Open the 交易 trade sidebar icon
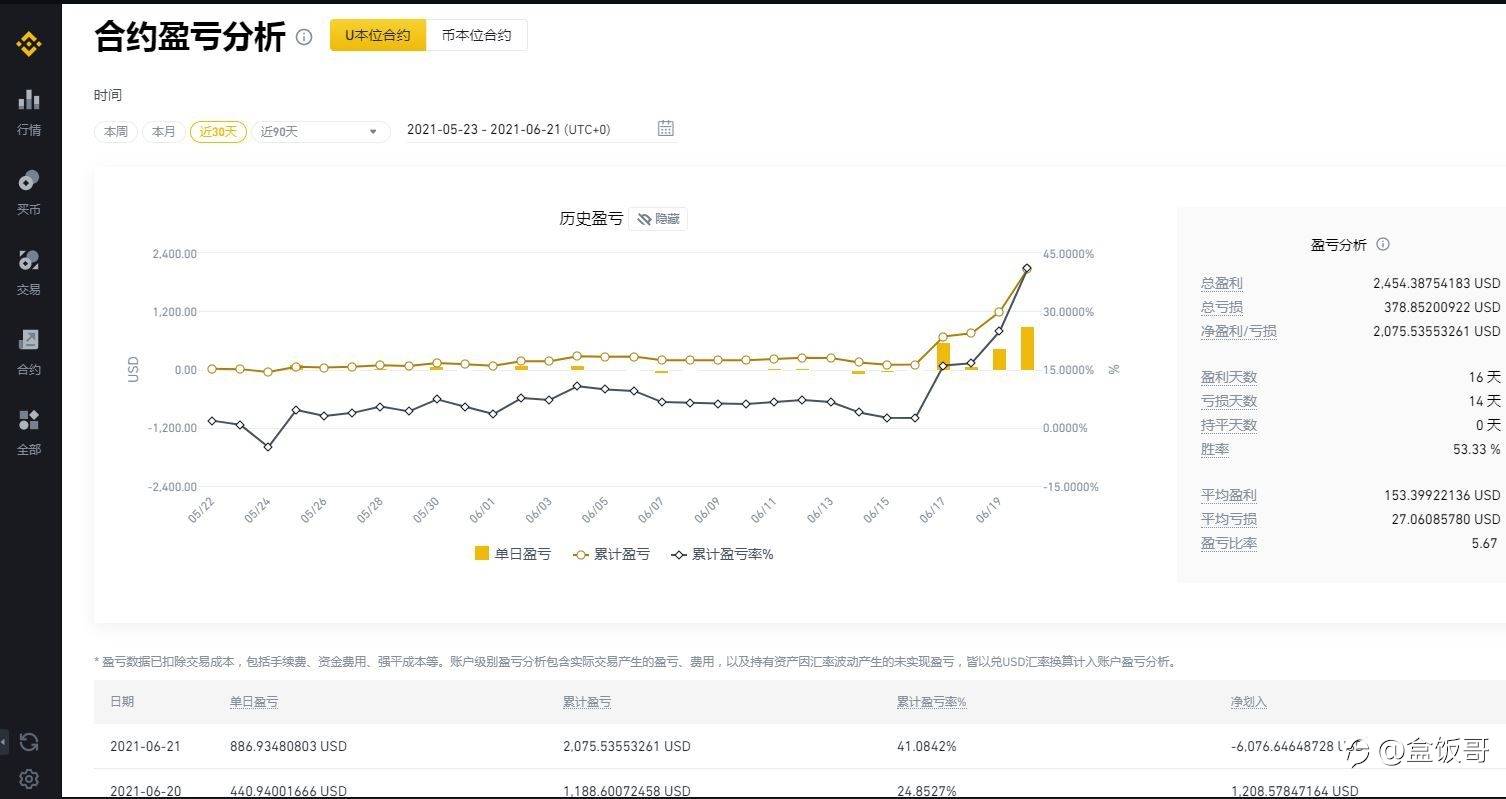Screen dimensions: 1506x799 point(29,270)
